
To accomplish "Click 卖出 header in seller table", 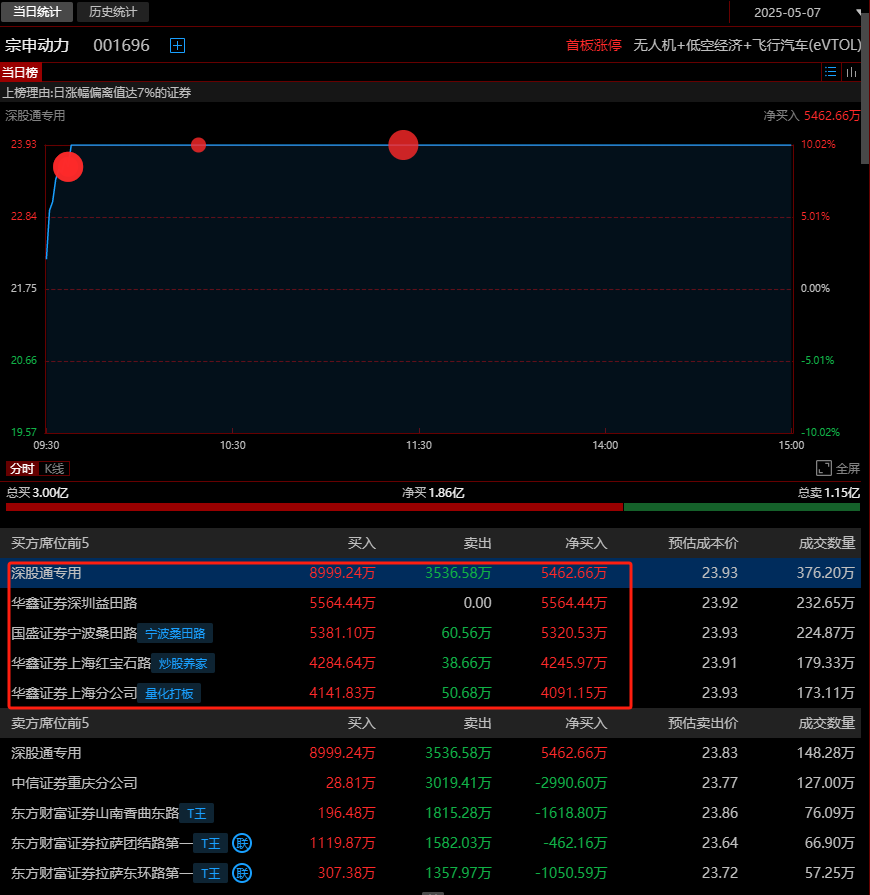I will pyautogui.click(x=477, y=723).
